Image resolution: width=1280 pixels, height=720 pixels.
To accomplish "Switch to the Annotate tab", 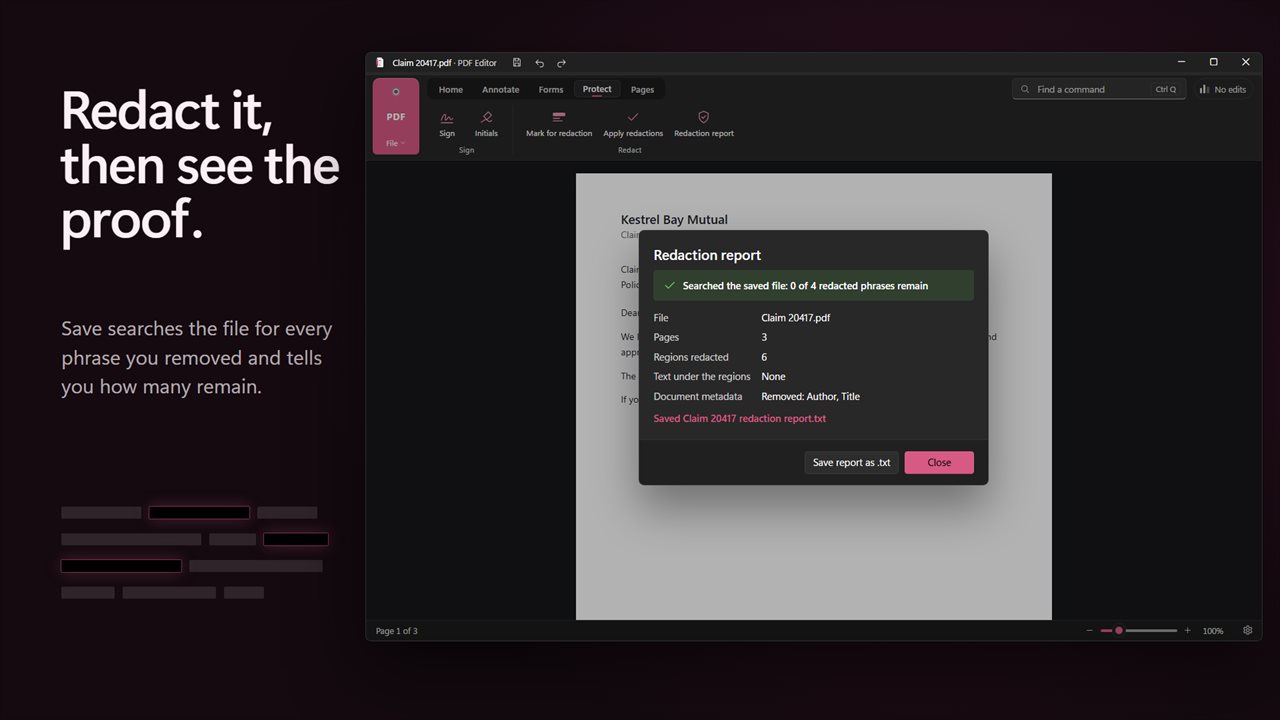I will coord(501,89).
